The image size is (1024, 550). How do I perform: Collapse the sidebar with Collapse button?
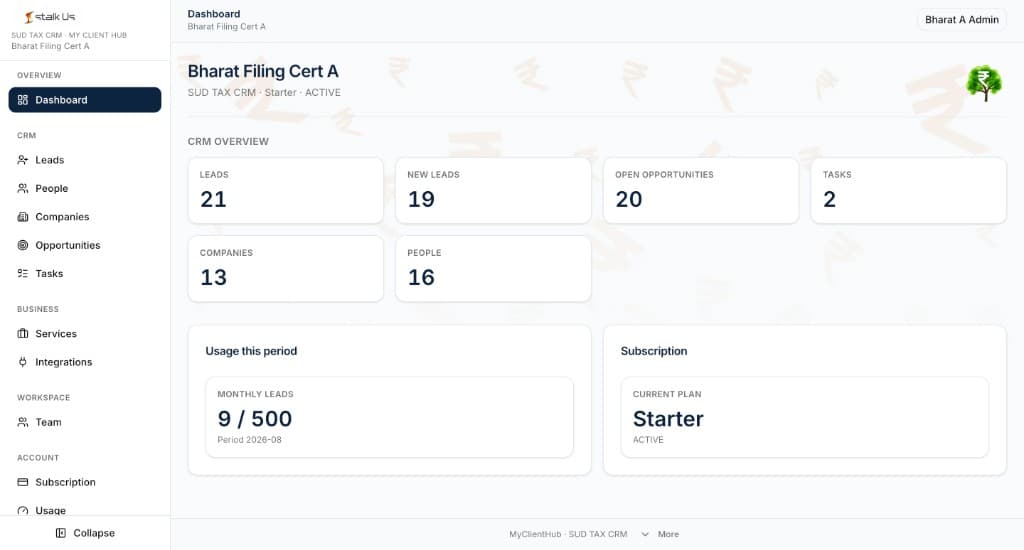point(85,533)
